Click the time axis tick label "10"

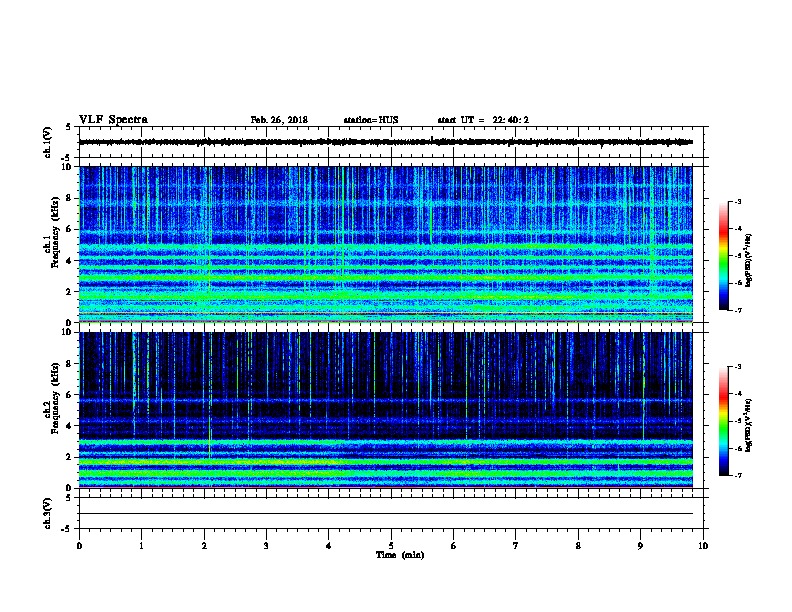703,546
